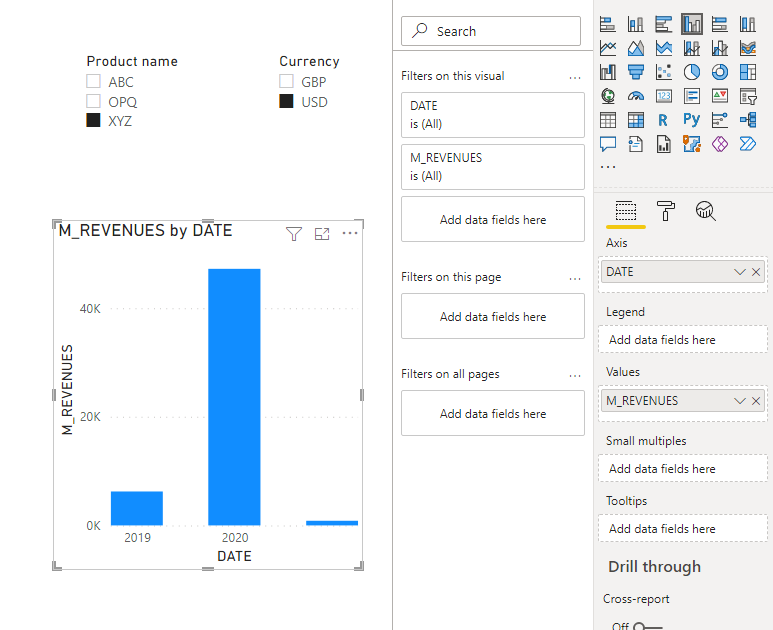Select the 2020 revenue bar

[234, 397]
